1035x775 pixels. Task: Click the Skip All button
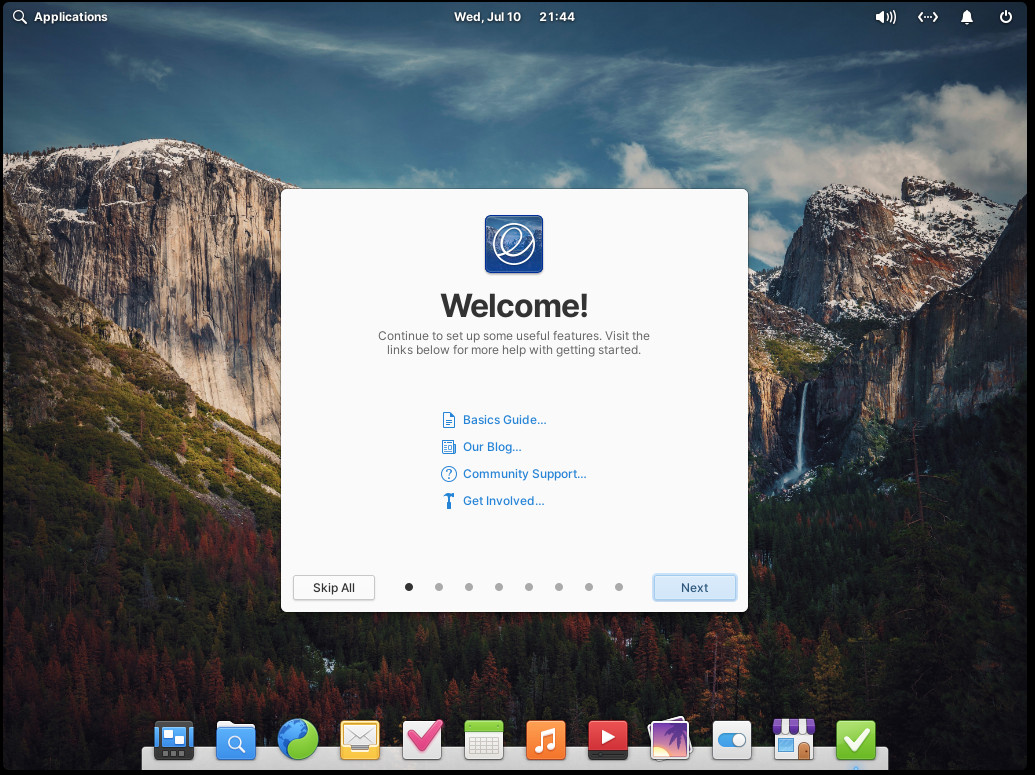334,588
